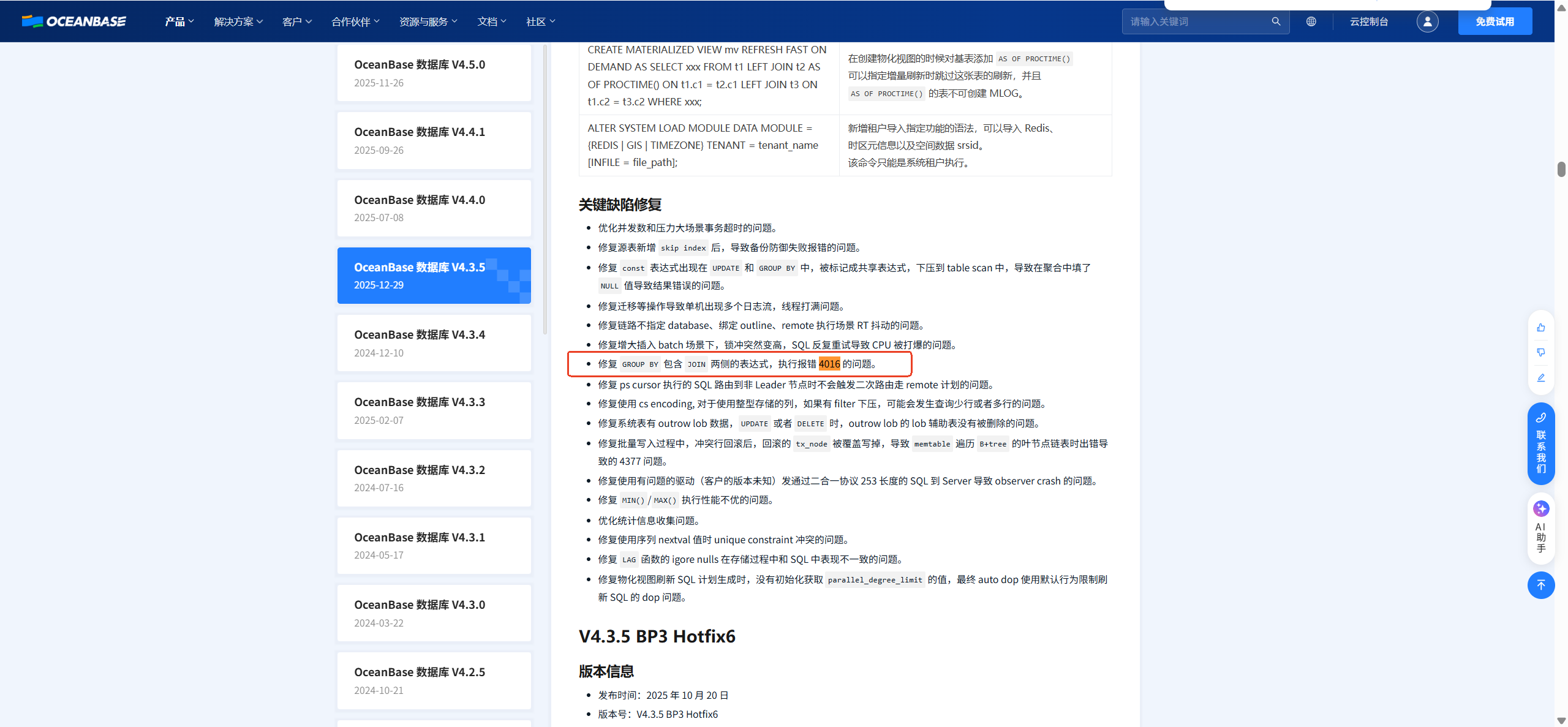Click the page vertical scrollbar thumb

[x=1561, y=169]
